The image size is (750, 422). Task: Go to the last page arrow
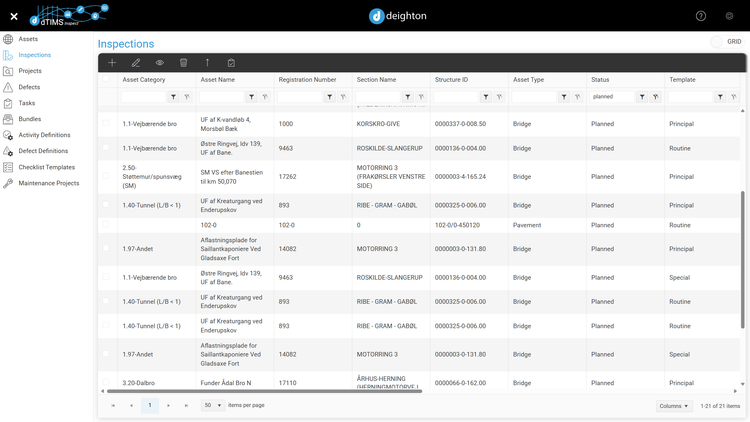point(187,405)
